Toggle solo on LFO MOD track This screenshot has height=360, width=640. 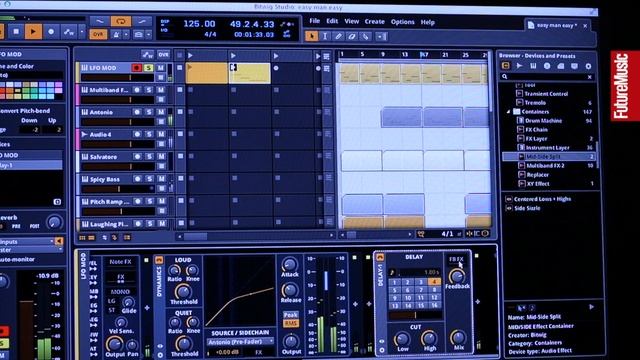148,68
